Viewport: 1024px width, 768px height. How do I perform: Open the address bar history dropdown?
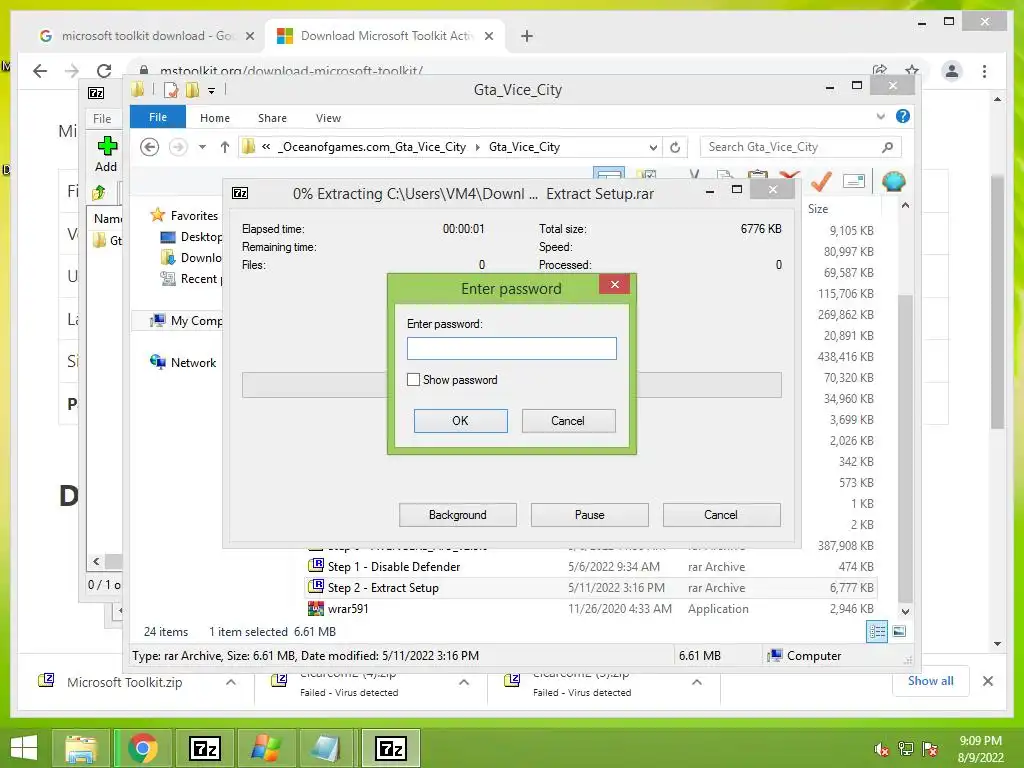click(653, 148)
